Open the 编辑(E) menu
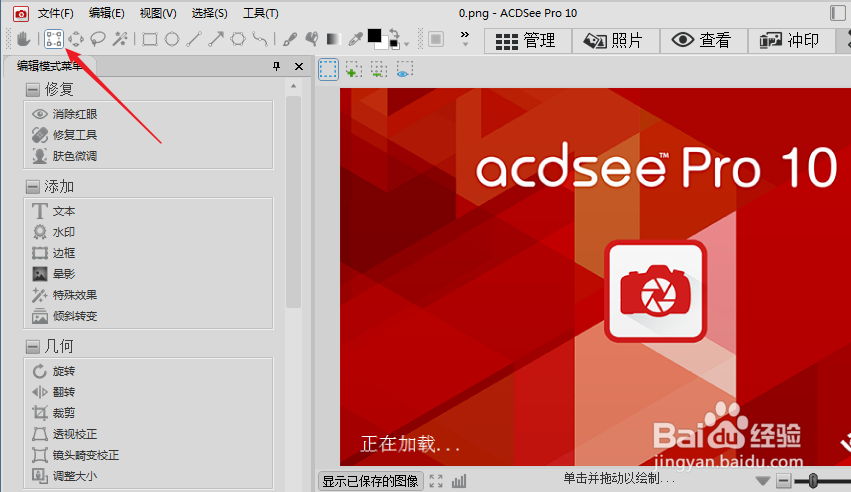This screenshot has height=492, width=851. pyautogui.click(x=106, y=13)
